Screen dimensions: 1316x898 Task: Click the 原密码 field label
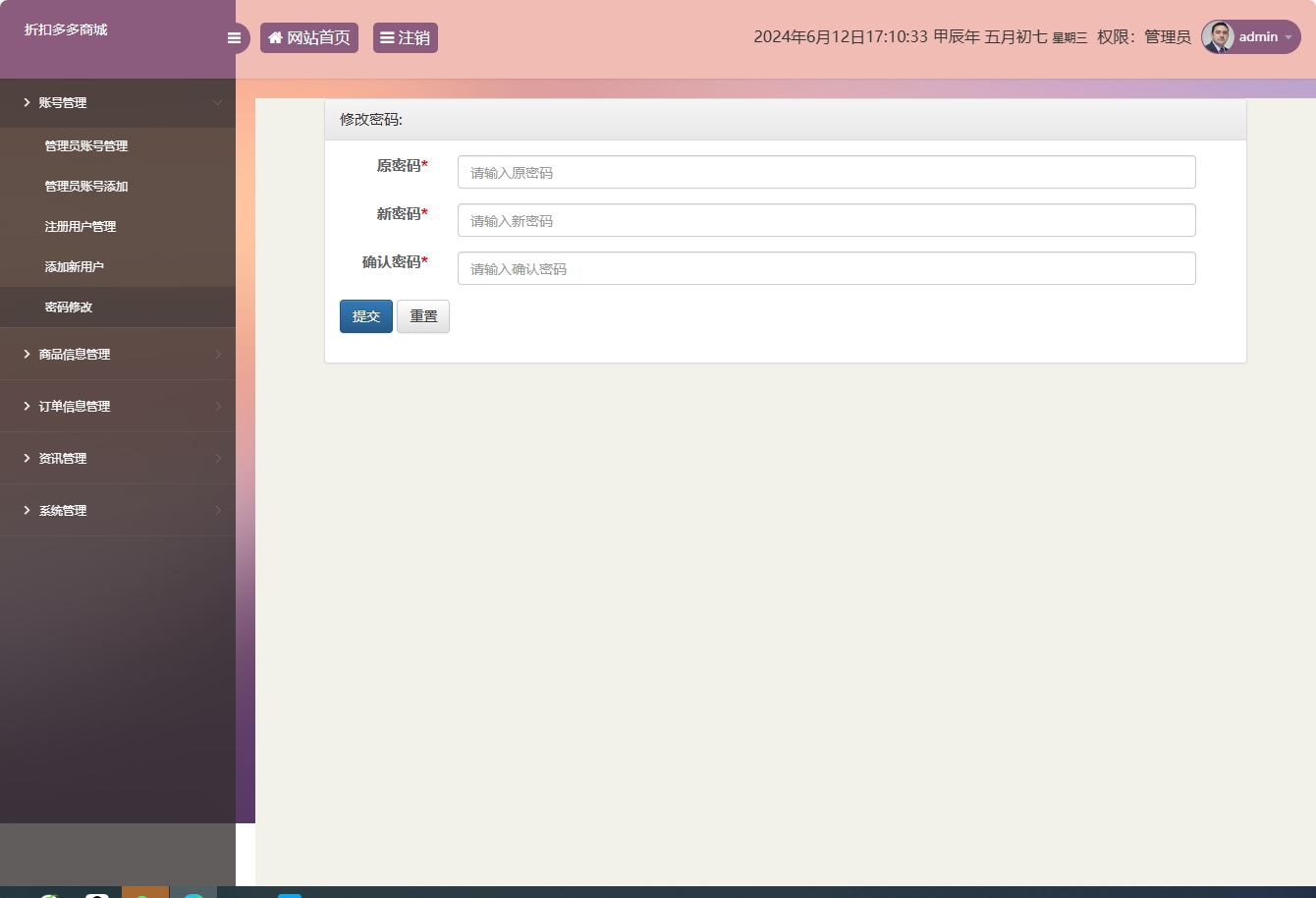pyautogui.click(x=403, y=166)
